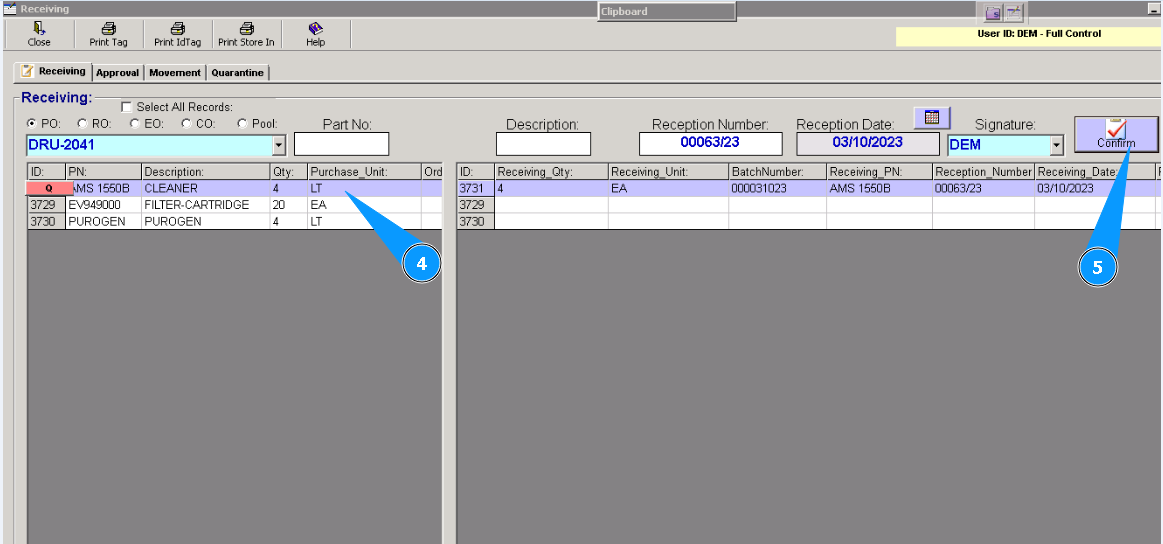This screenshot has height=544, width=1163.
Task: Select the EO radio button
Action: tap(134, 123)
